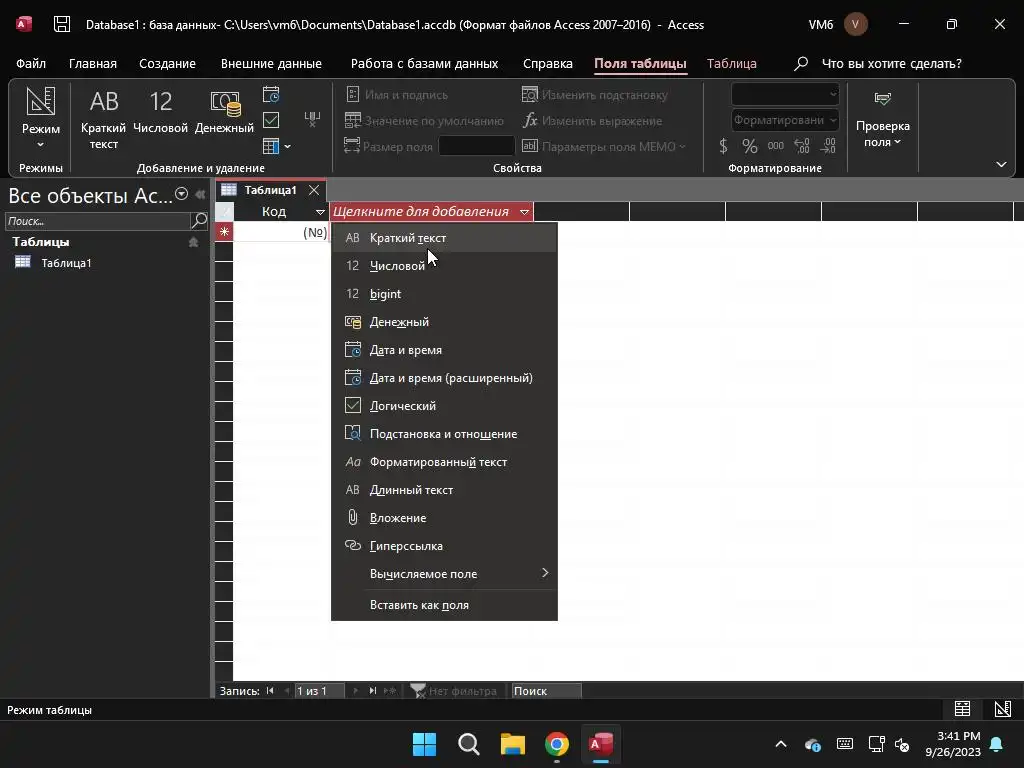Image resolution: width=1024 pixels, height=768 pixels.
Task: Click the yes/no checkbox field ribbon icon
Action: pyautogui.click(x=271, y=120)
